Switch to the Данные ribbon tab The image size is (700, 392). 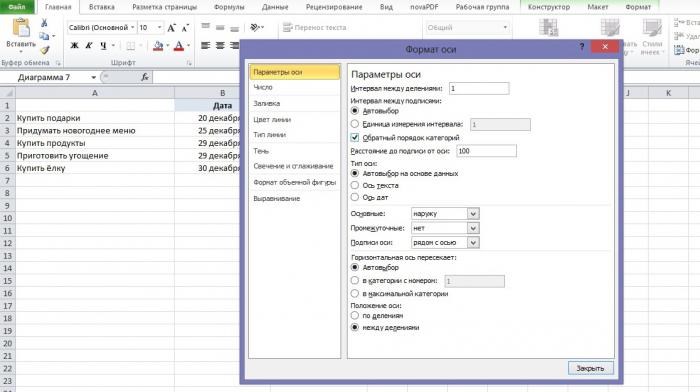coord(275,7)
